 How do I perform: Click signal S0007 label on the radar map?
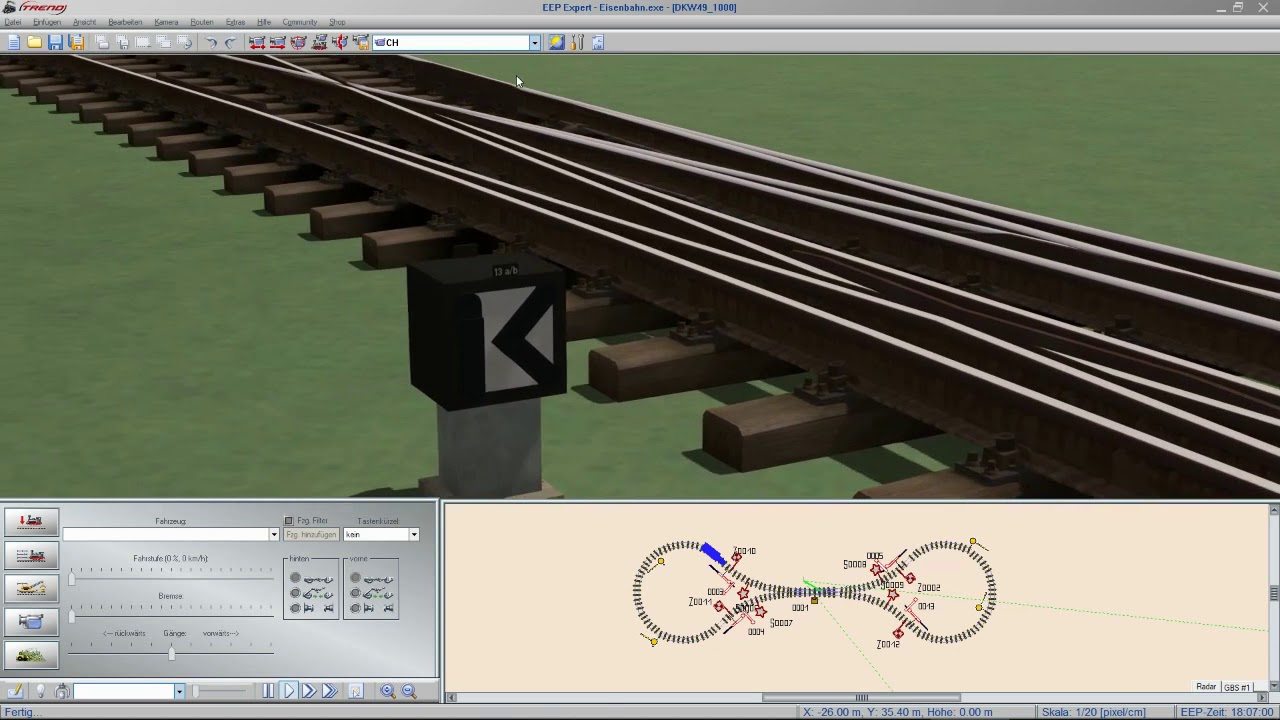(x=781, y=623)
